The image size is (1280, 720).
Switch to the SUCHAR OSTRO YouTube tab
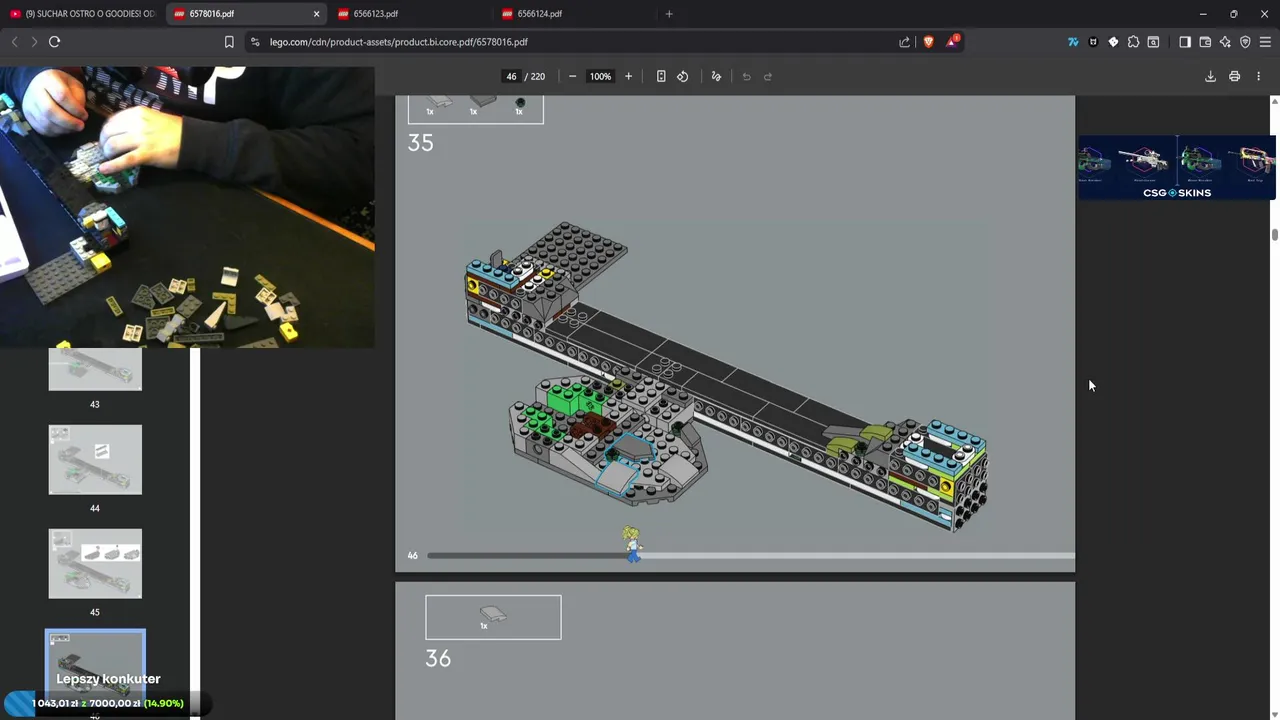pos(82,14)
